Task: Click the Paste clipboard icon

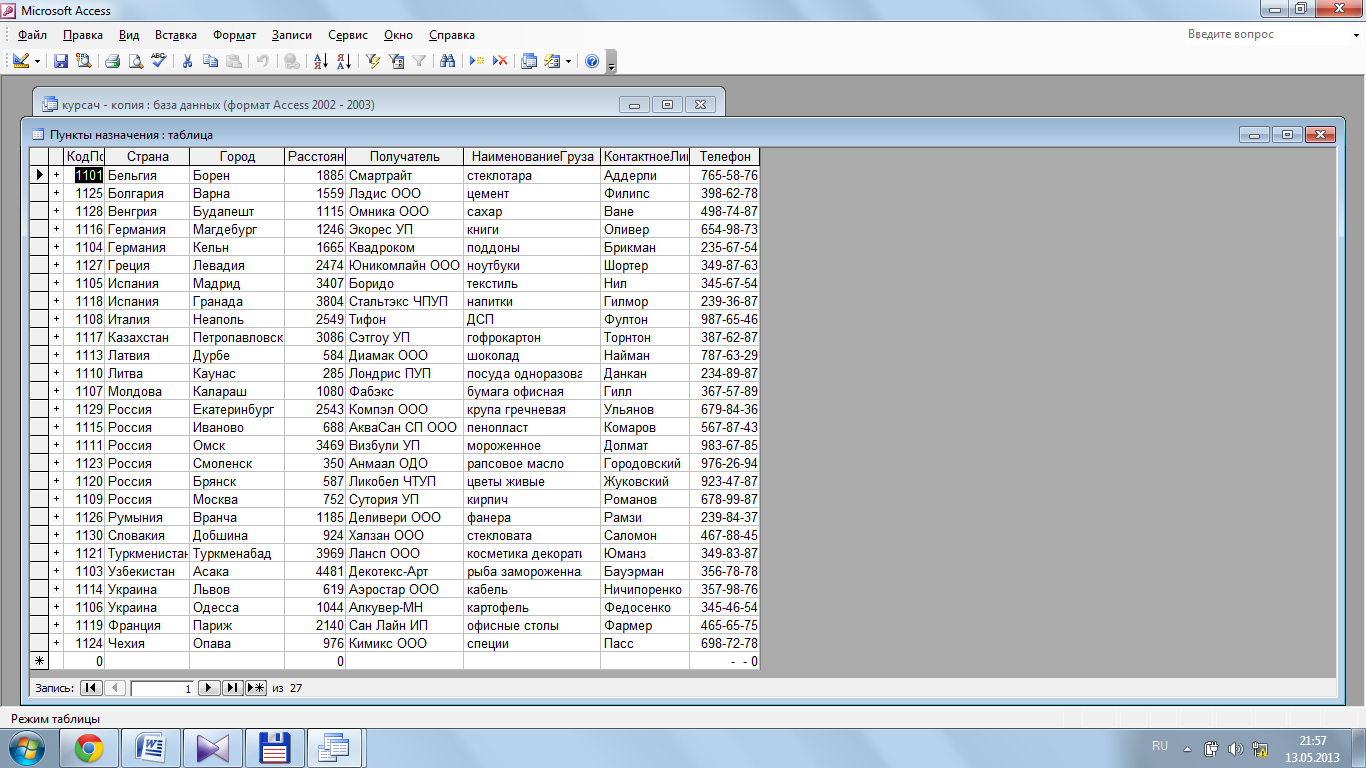Action: (x=232, y=61)
